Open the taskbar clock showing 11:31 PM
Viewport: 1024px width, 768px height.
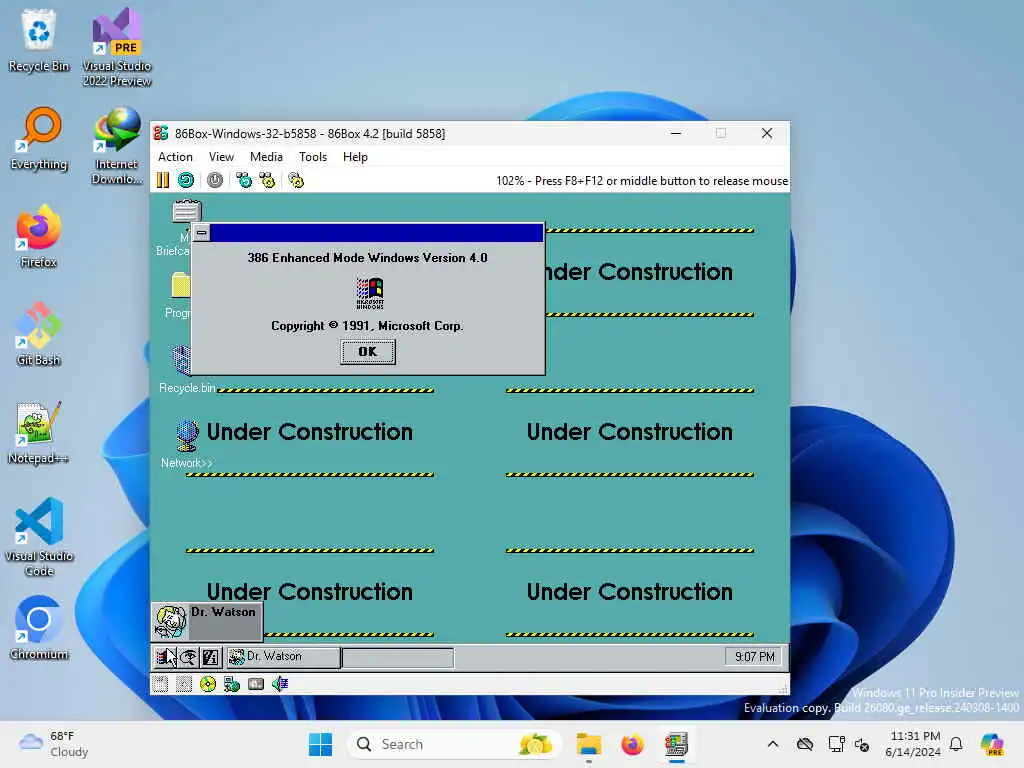913,744
